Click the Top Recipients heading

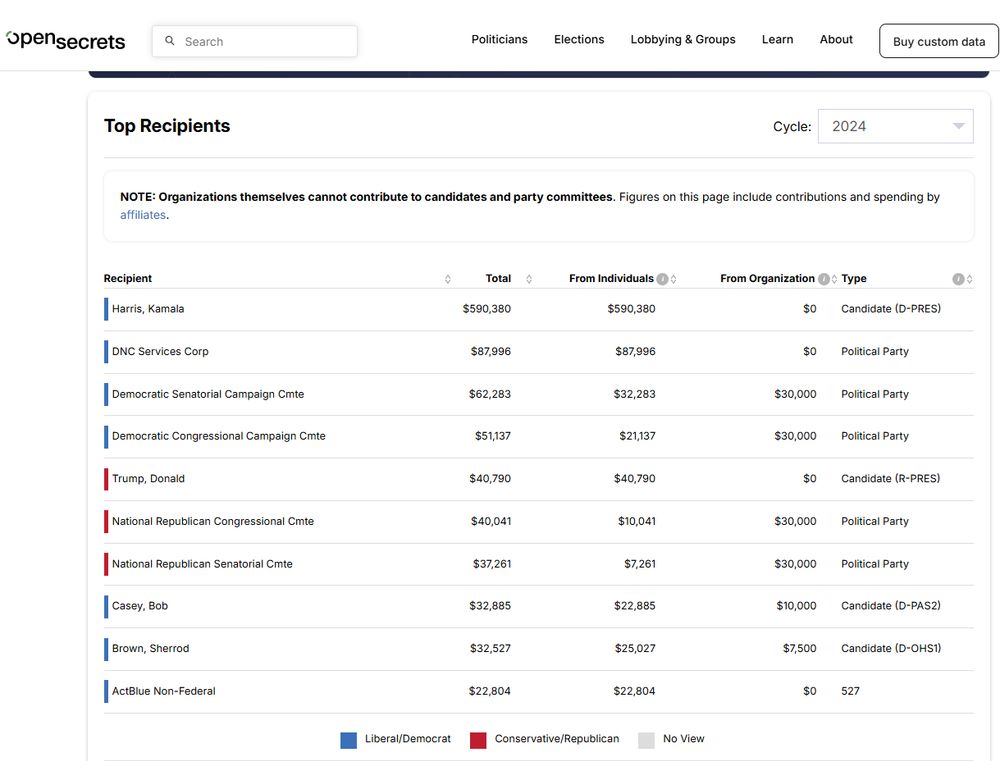point(167,126)
